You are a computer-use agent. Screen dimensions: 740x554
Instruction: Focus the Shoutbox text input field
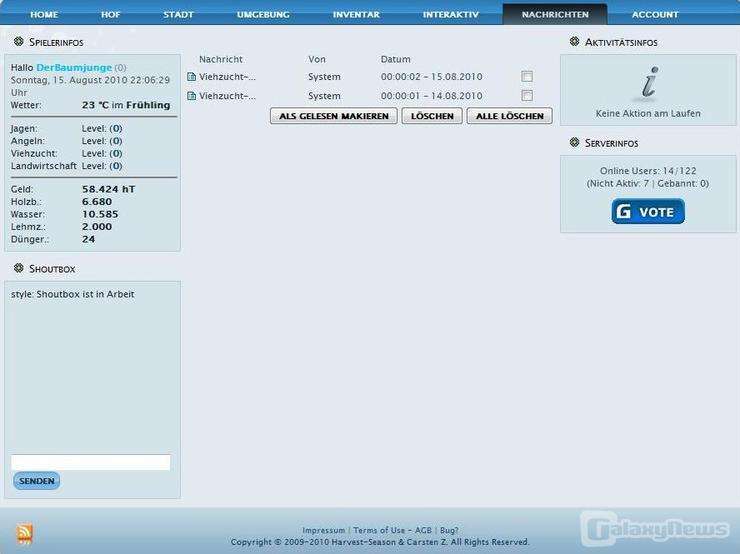[x=90, y=462]
